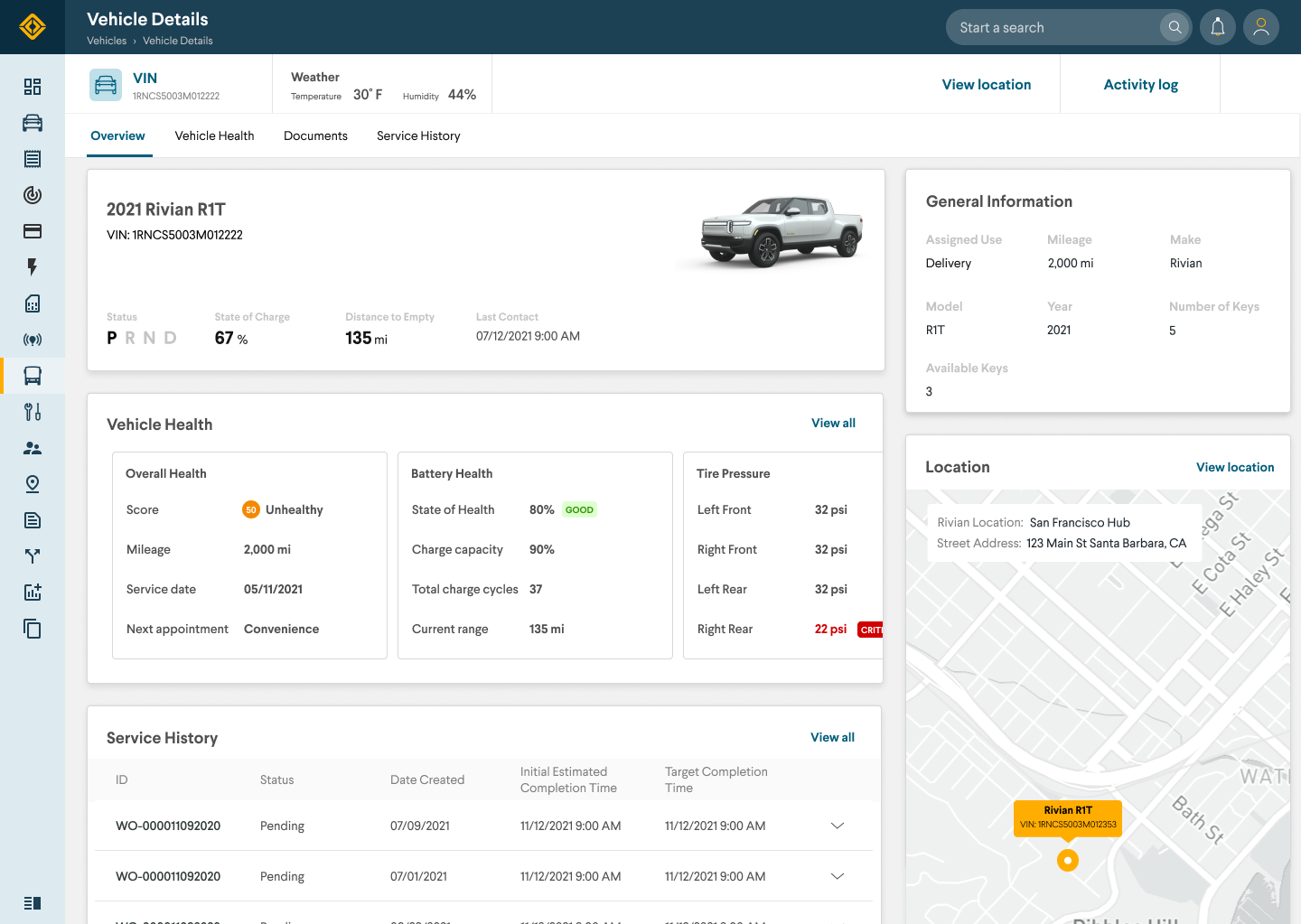
Task: Open the notifications bell
Action: pyautogui.click(x=1218, y=27)
